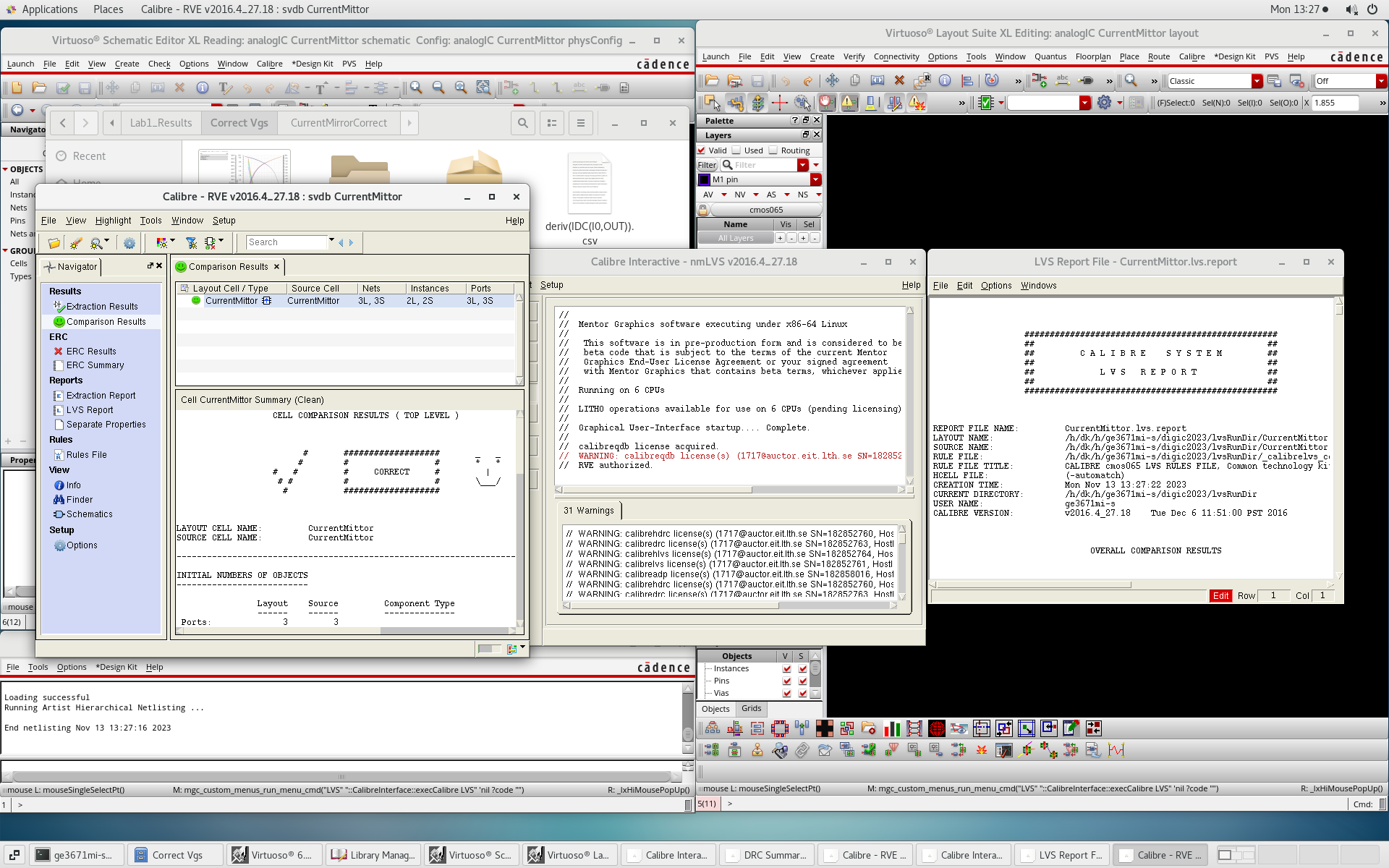Click the red globe icon in Layout bottom toolbar
The height and width of the screenshot is (868, 1389).
tap(937, 728)
